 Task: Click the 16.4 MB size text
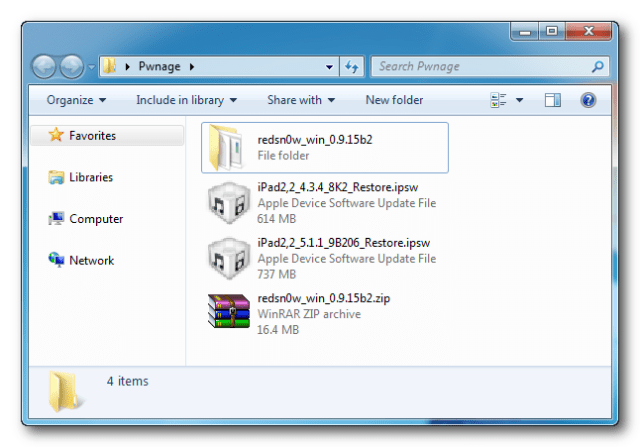click(x=278, y=329)
